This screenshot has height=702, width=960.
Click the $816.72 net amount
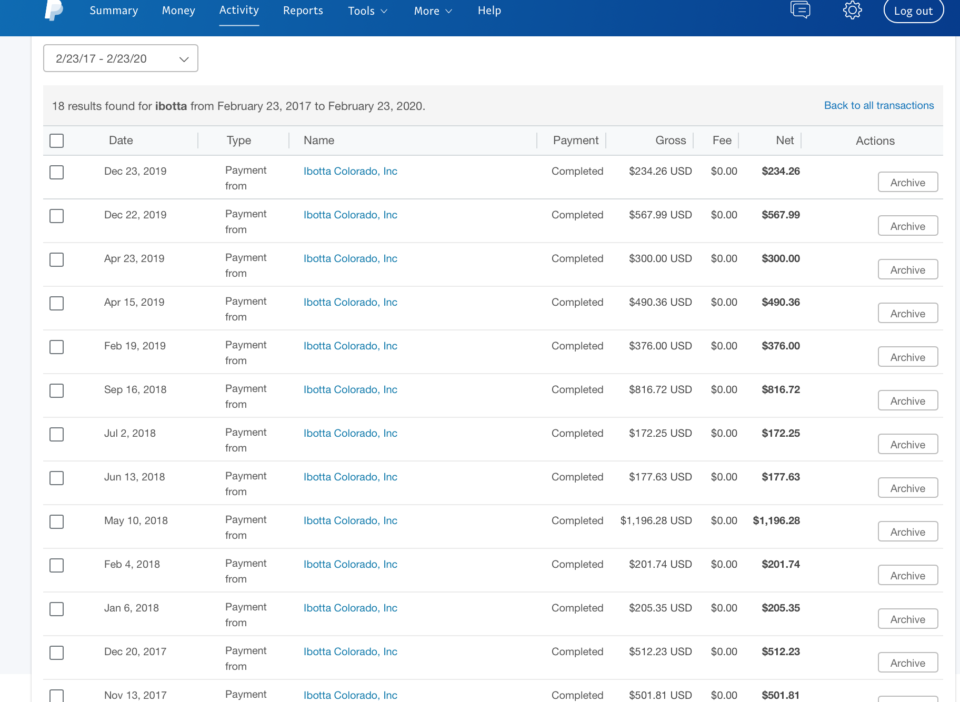781,389
